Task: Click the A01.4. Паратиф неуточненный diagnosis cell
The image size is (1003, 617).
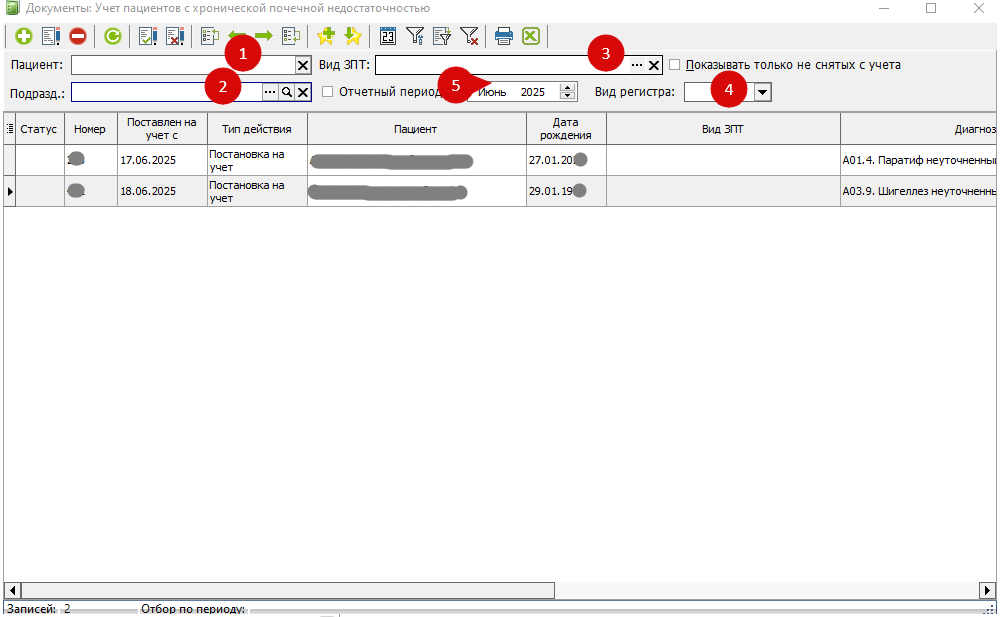Action: (x=919, y=160)
